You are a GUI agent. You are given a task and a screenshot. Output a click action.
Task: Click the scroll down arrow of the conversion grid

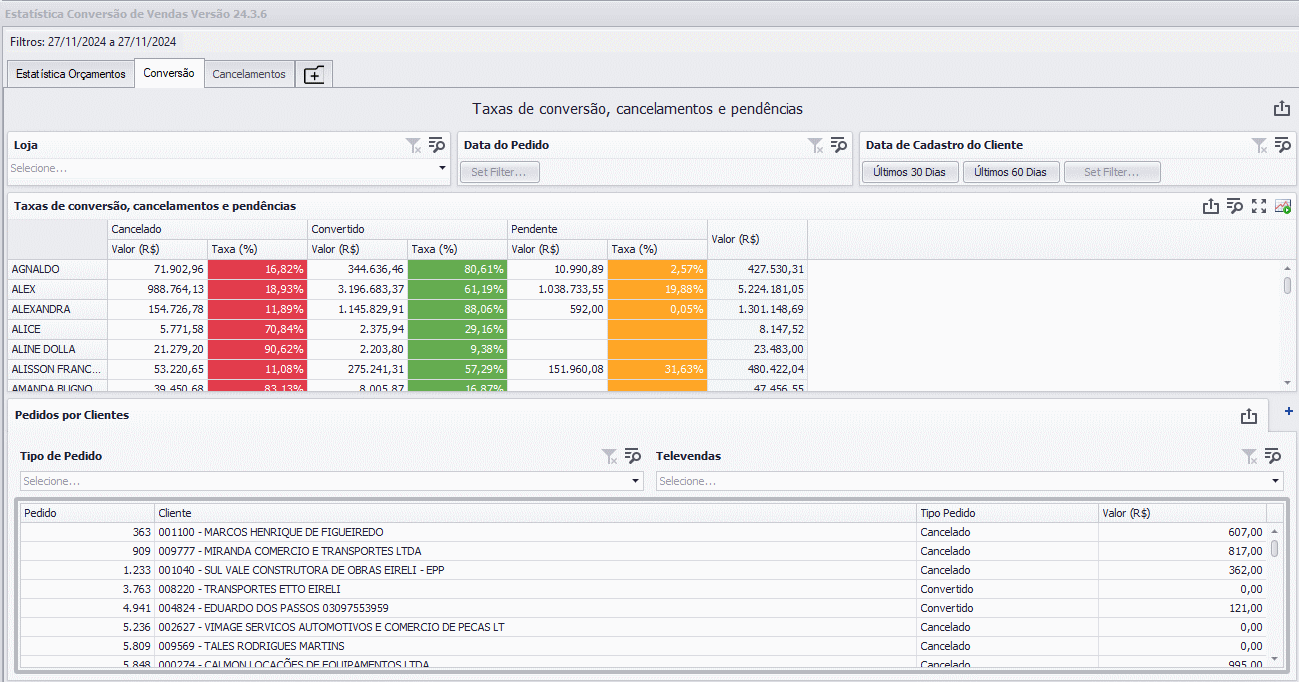point(1287,383)
